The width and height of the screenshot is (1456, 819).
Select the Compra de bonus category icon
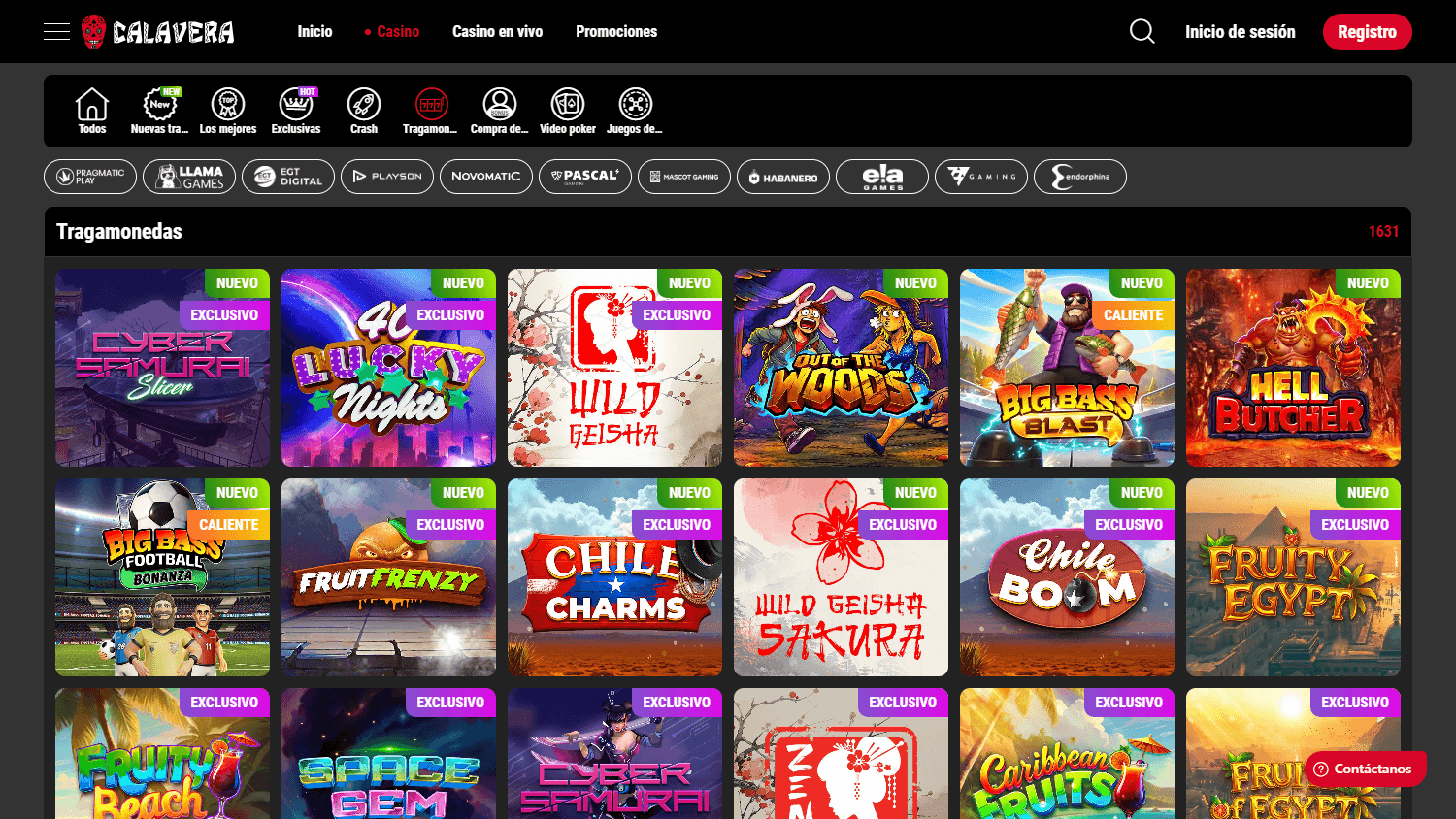[x=500, y=111]
